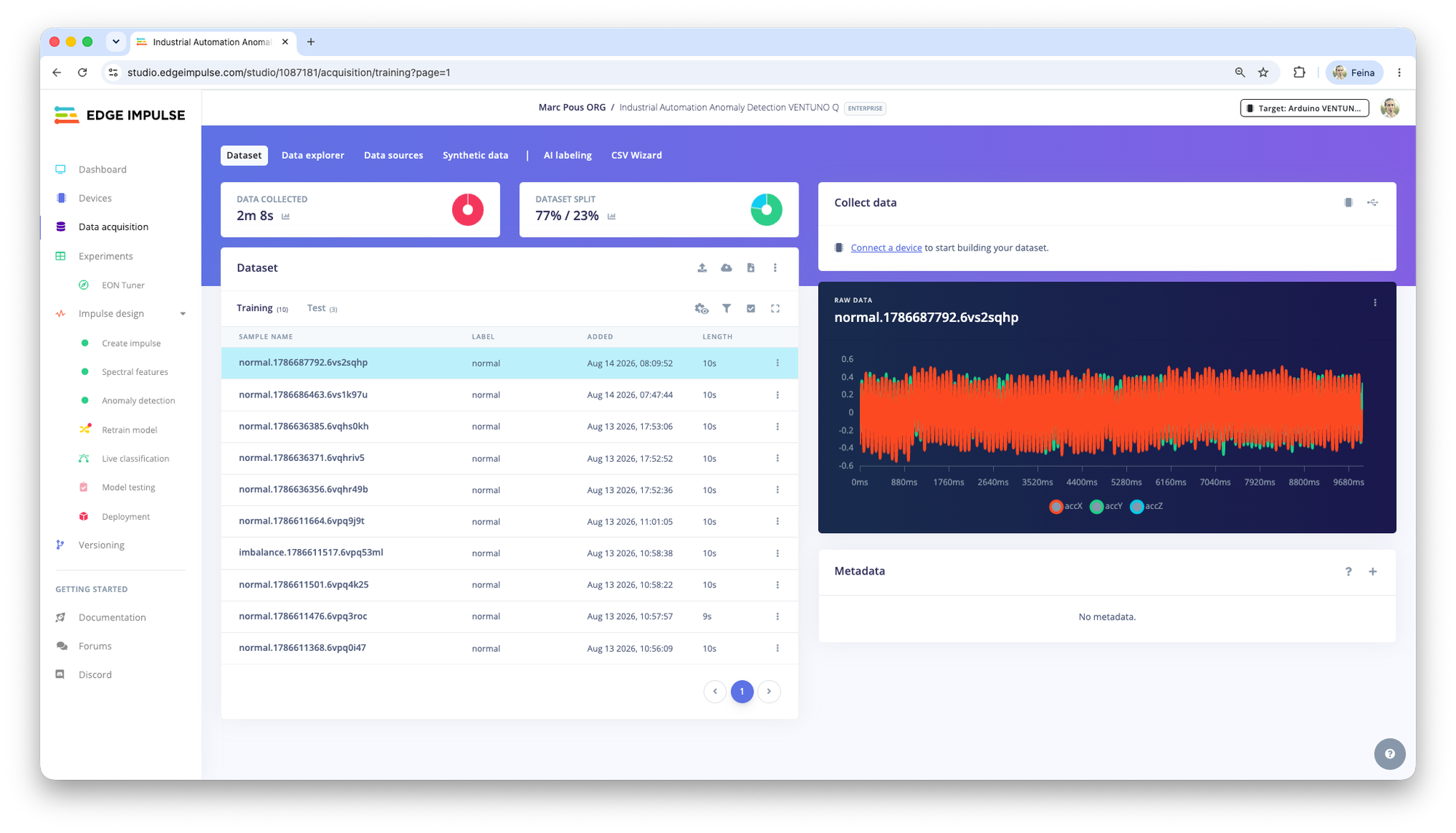Click the Target: Arduino VENTUNO button
The height and width of the screenshot is (833, 1456).
click(x=1305, y=108)
